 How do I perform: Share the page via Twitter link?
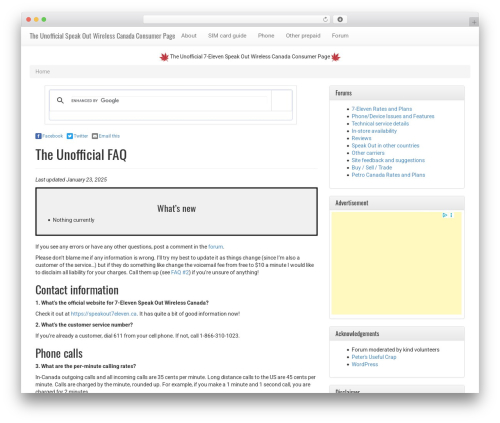(x=81, y=136)
